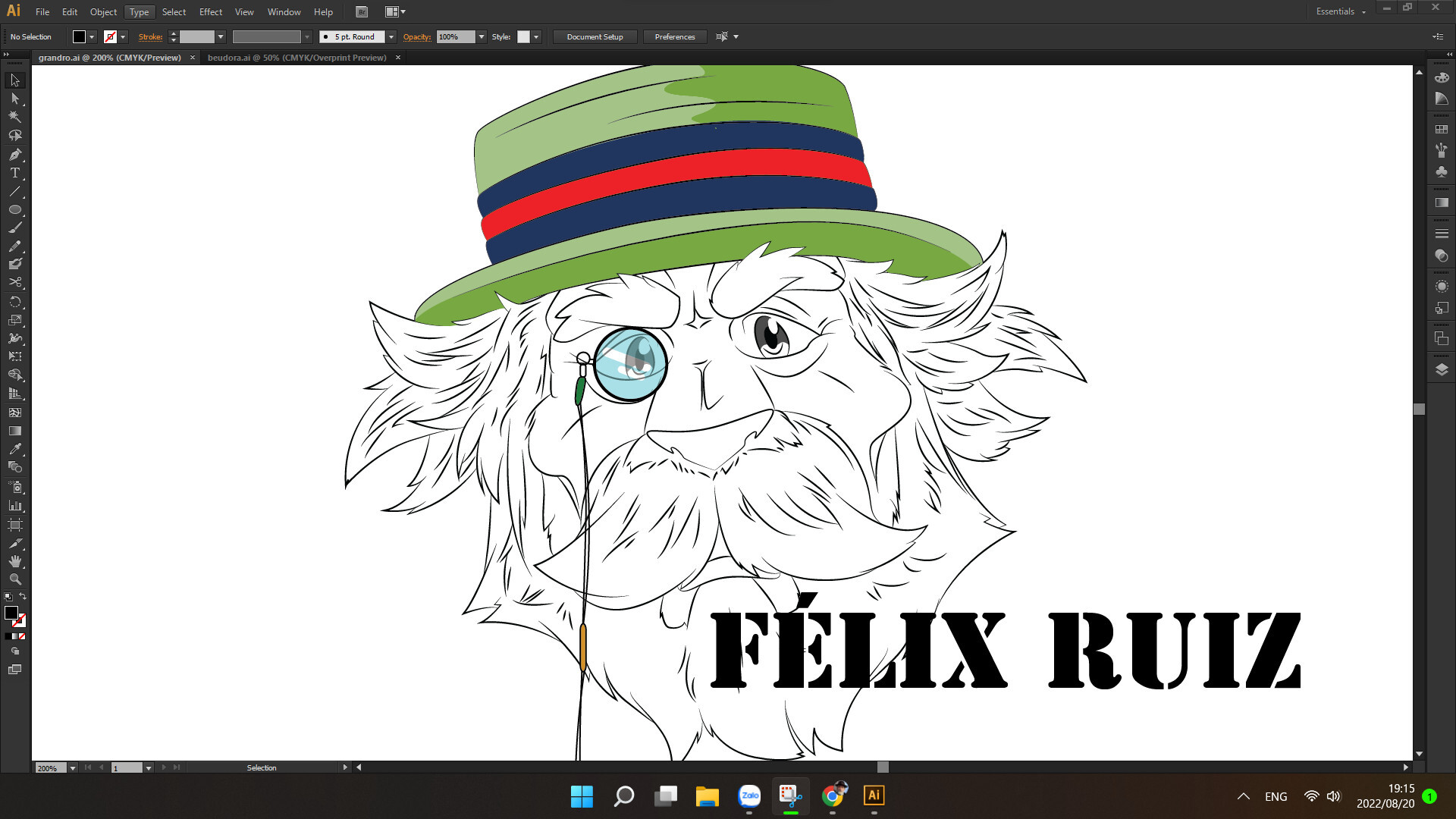Viewport: 1456px width, 819px height.
Task: Open the zoom level dropdown at bottom left
Action: coord(73,767)
